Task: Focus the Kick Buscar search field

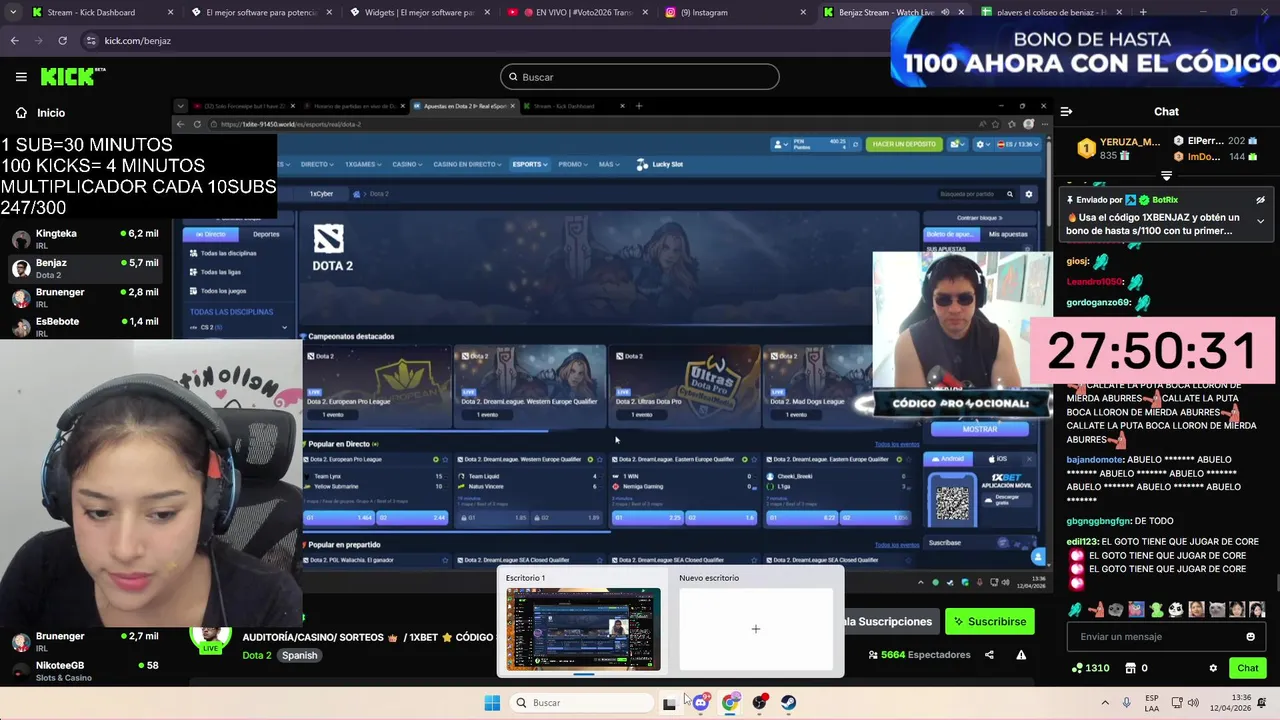Action: click(x=640, y=77)
